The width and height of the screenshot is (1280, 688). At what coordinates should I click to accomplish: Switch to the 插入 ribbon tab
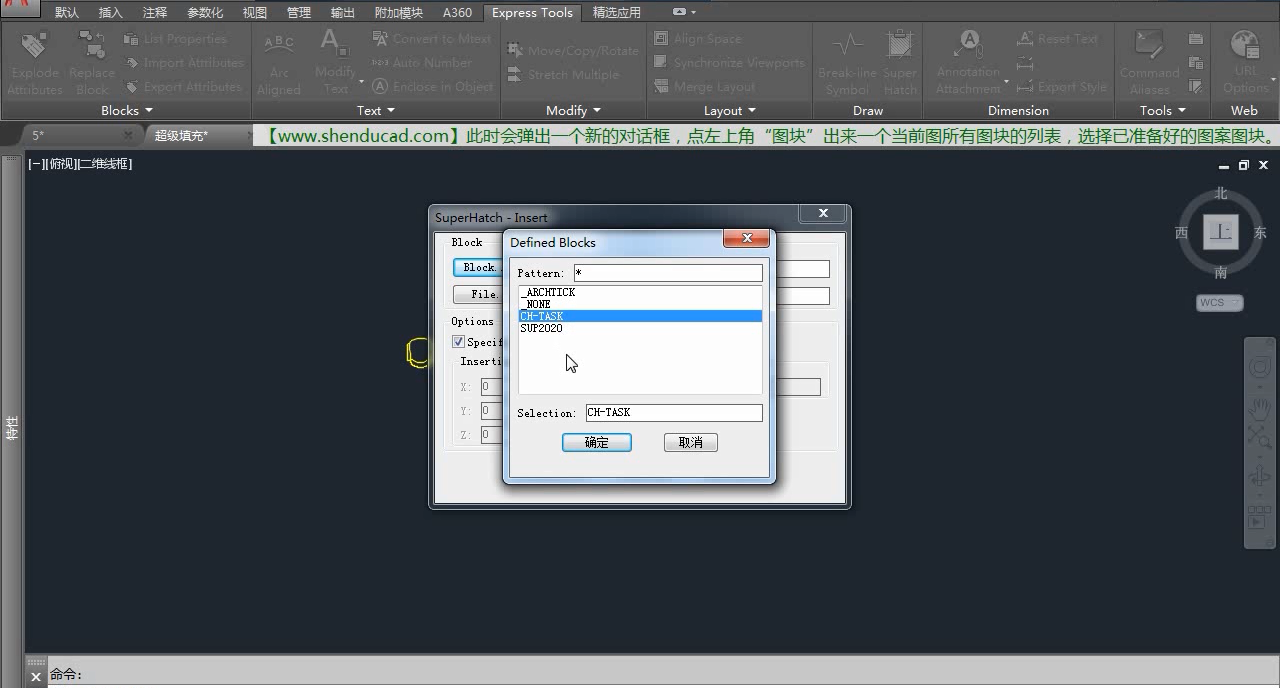pyautogui.click(x=110, y=13)
